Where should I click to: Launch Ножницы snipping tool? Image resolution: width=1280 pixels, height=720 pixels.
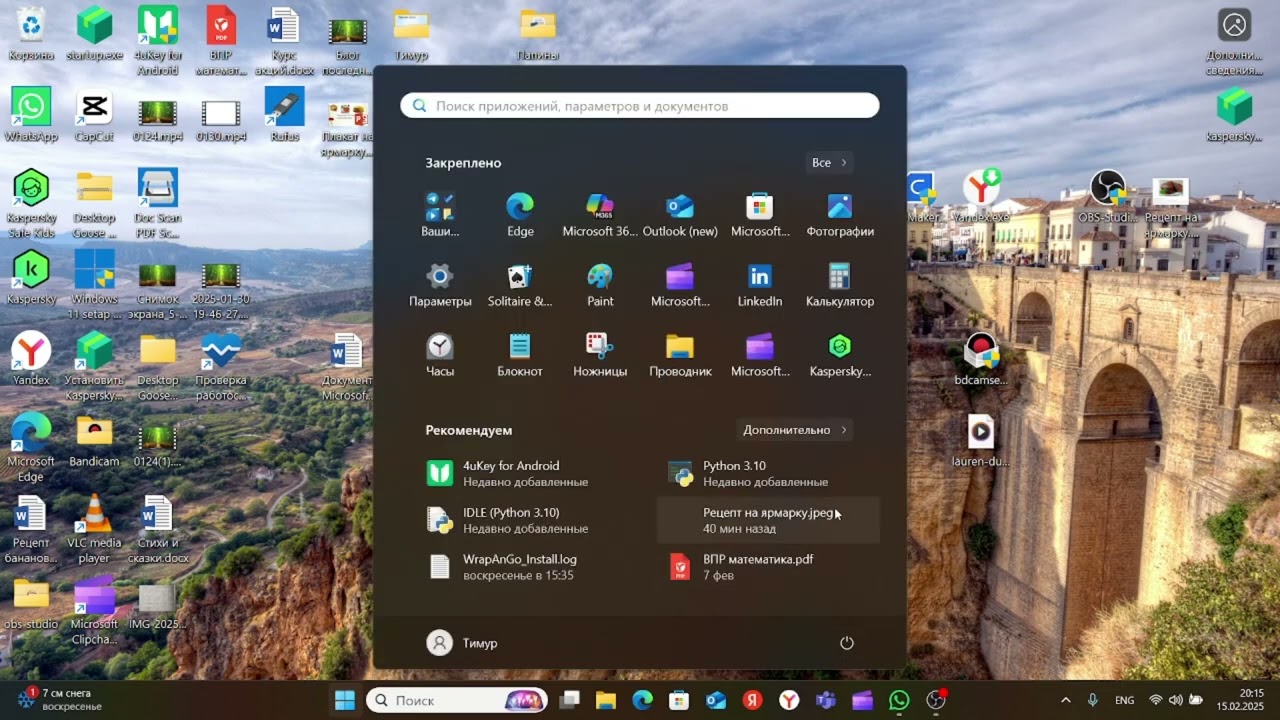[600, 354]
